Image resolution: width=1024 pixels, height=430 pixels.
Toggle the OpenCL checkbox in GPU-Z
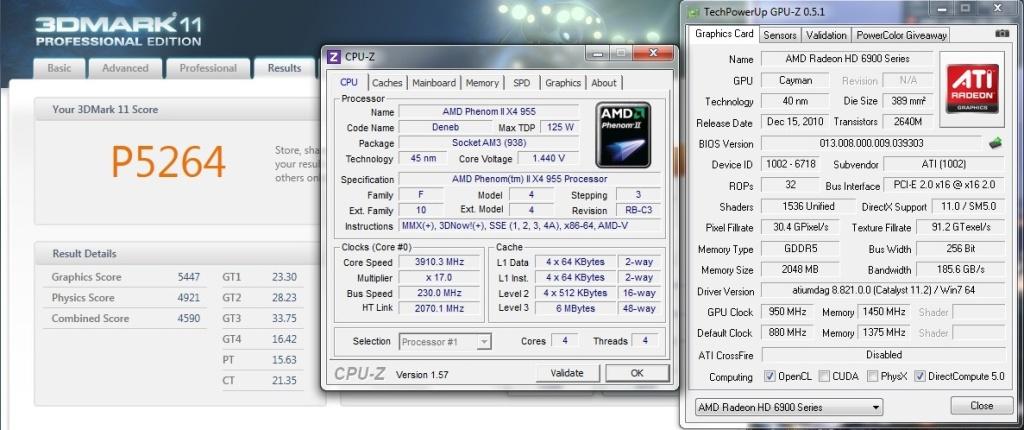769,376
